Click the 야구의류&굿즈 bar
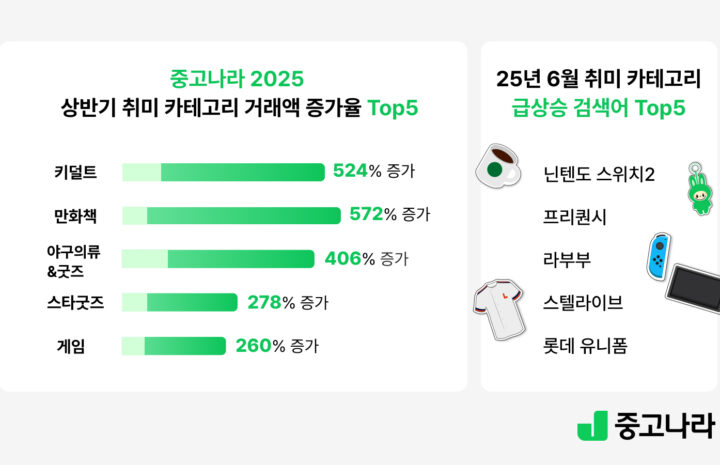Image resolution: width=720 pixels, height=465 pixels. (218, 259)
